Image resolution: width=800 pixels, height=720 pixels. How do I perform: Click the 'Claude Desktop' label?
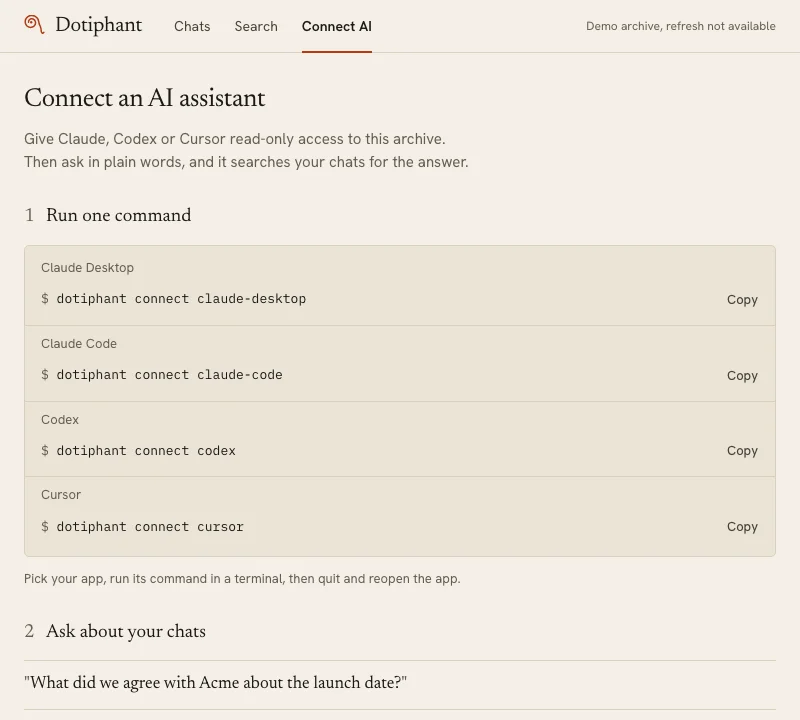pos(87,267)
